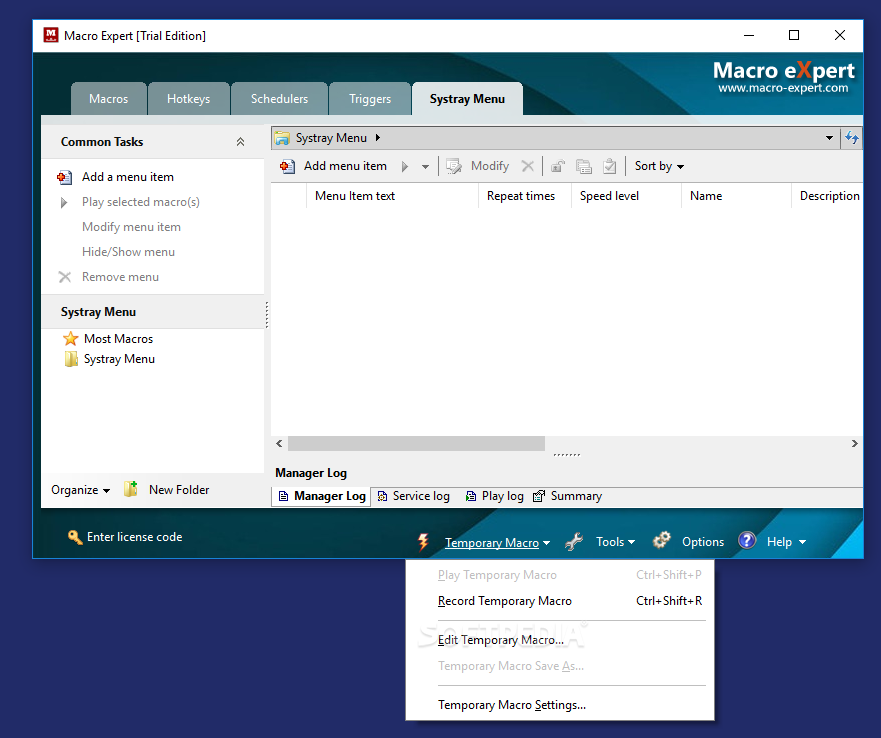Open the Help dropdown menu
Image resolution: width=881 pixels, height=738 pixels.
click(x=786, y=542)
